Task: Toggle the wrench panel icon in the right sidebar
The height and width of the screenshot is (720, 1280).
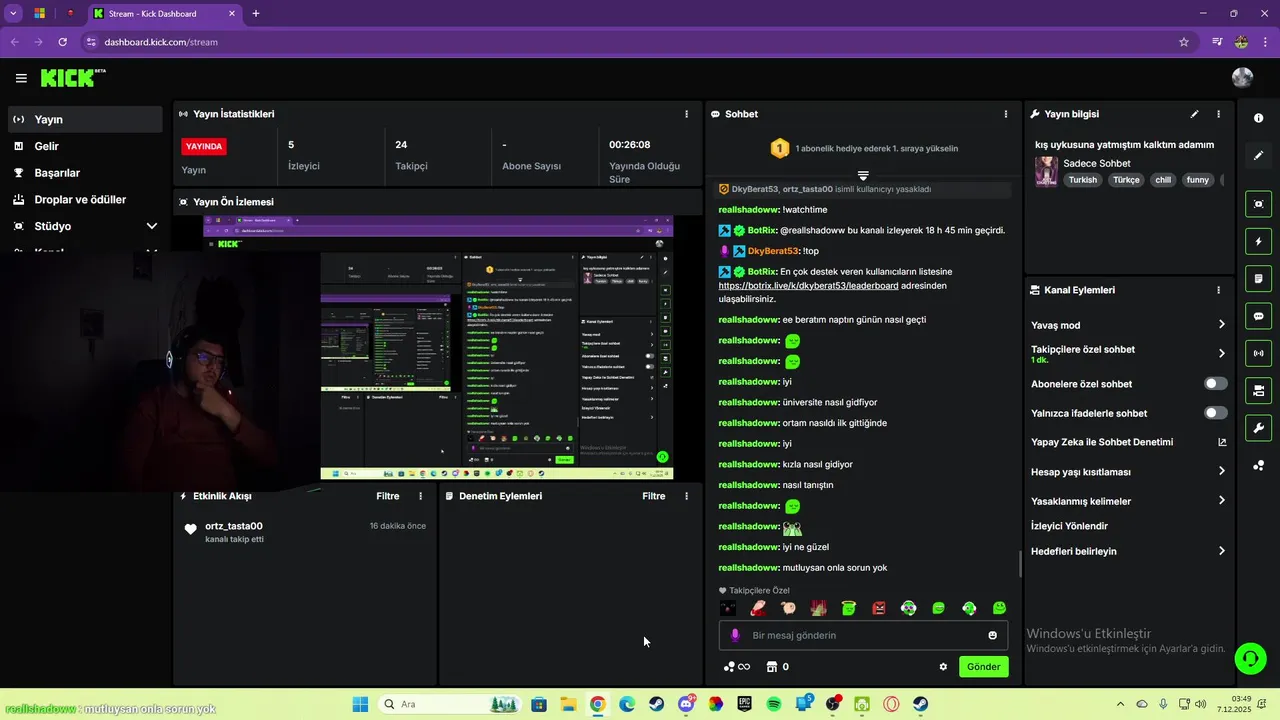Action: pos(1258,428)
